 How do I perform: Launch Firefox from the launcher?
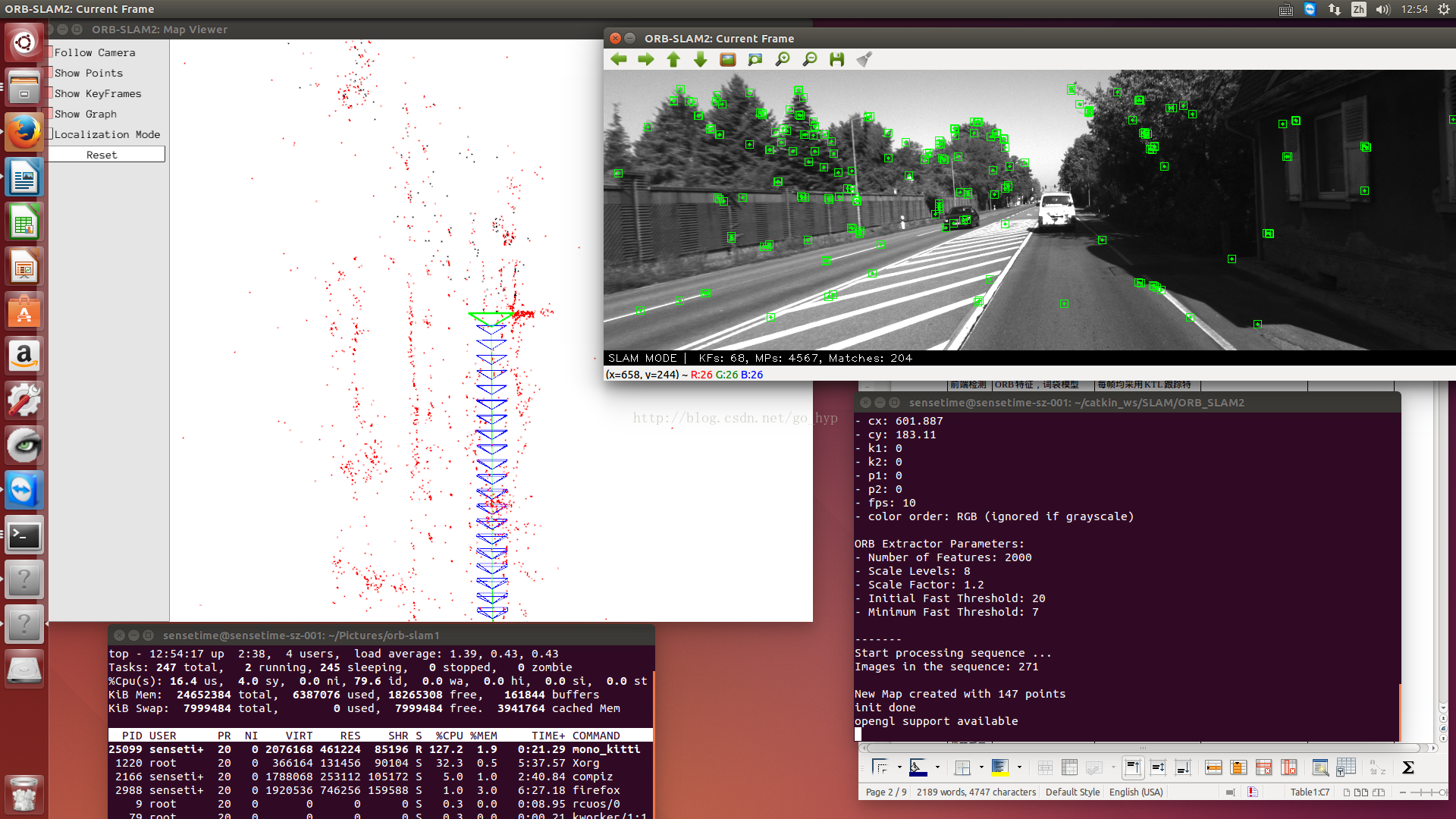point(24,132)
